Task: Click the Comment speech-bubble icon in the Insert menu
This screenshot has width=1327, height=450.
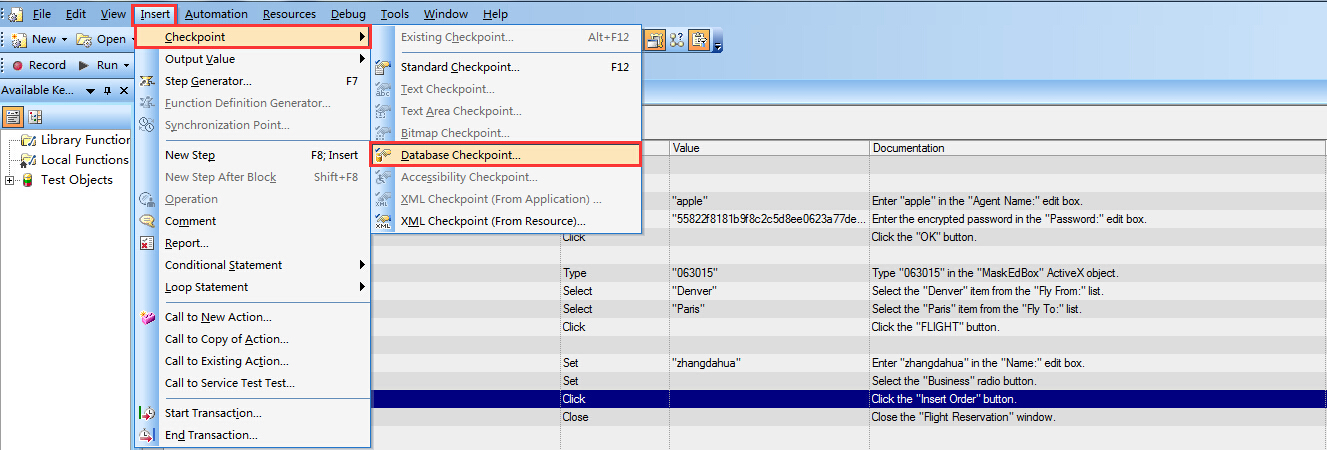Action: 147,221
